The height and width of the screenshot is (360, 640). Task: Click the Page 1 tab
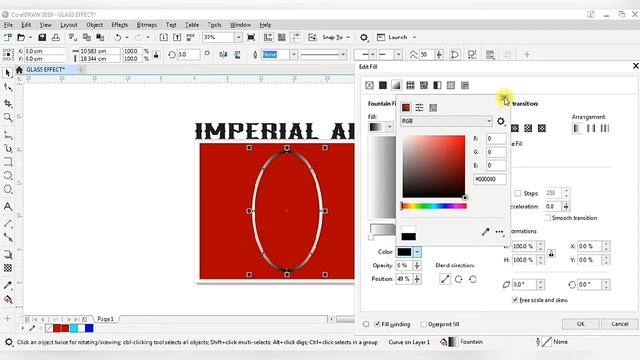(105, 319)
